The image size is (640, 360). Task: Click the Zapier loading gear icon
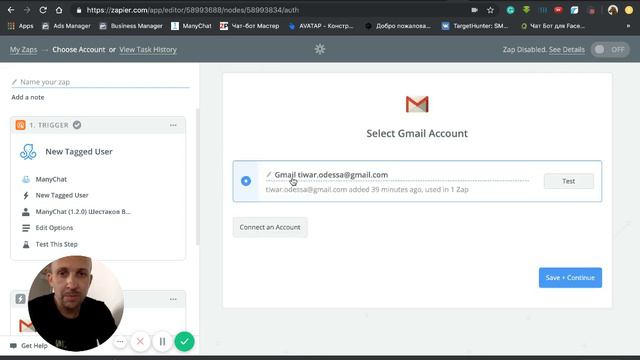(320, 49)
